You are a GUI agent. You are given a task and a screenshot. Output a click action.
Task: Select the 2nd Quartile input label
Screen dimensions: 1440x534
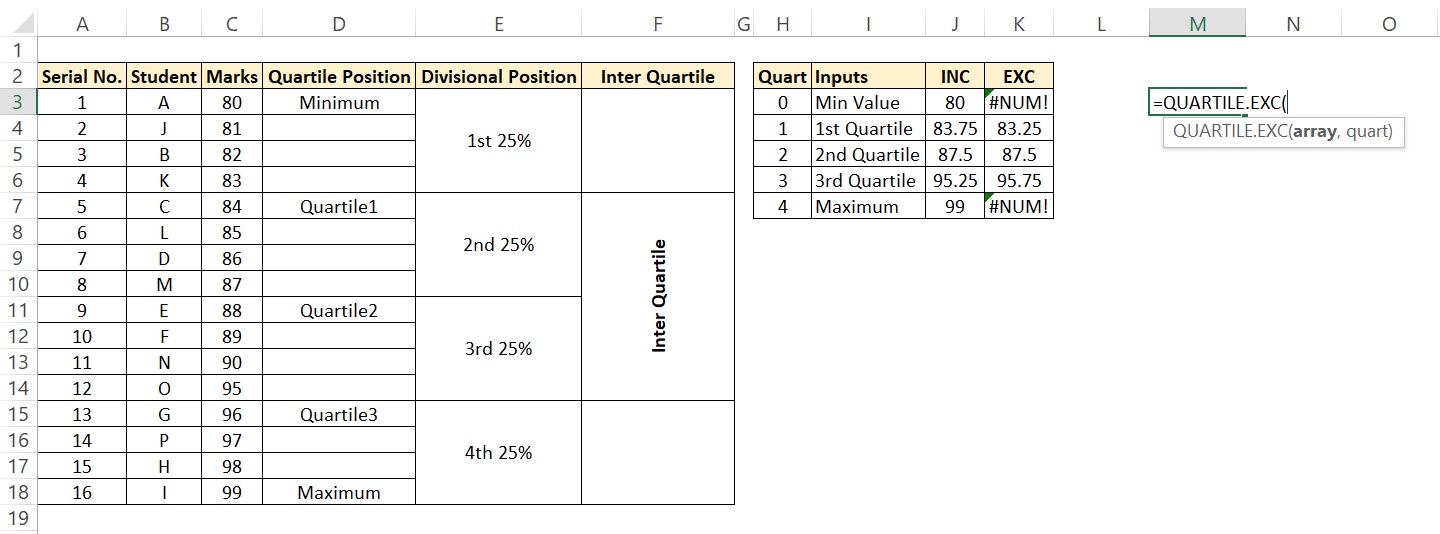tap(868, 154)
